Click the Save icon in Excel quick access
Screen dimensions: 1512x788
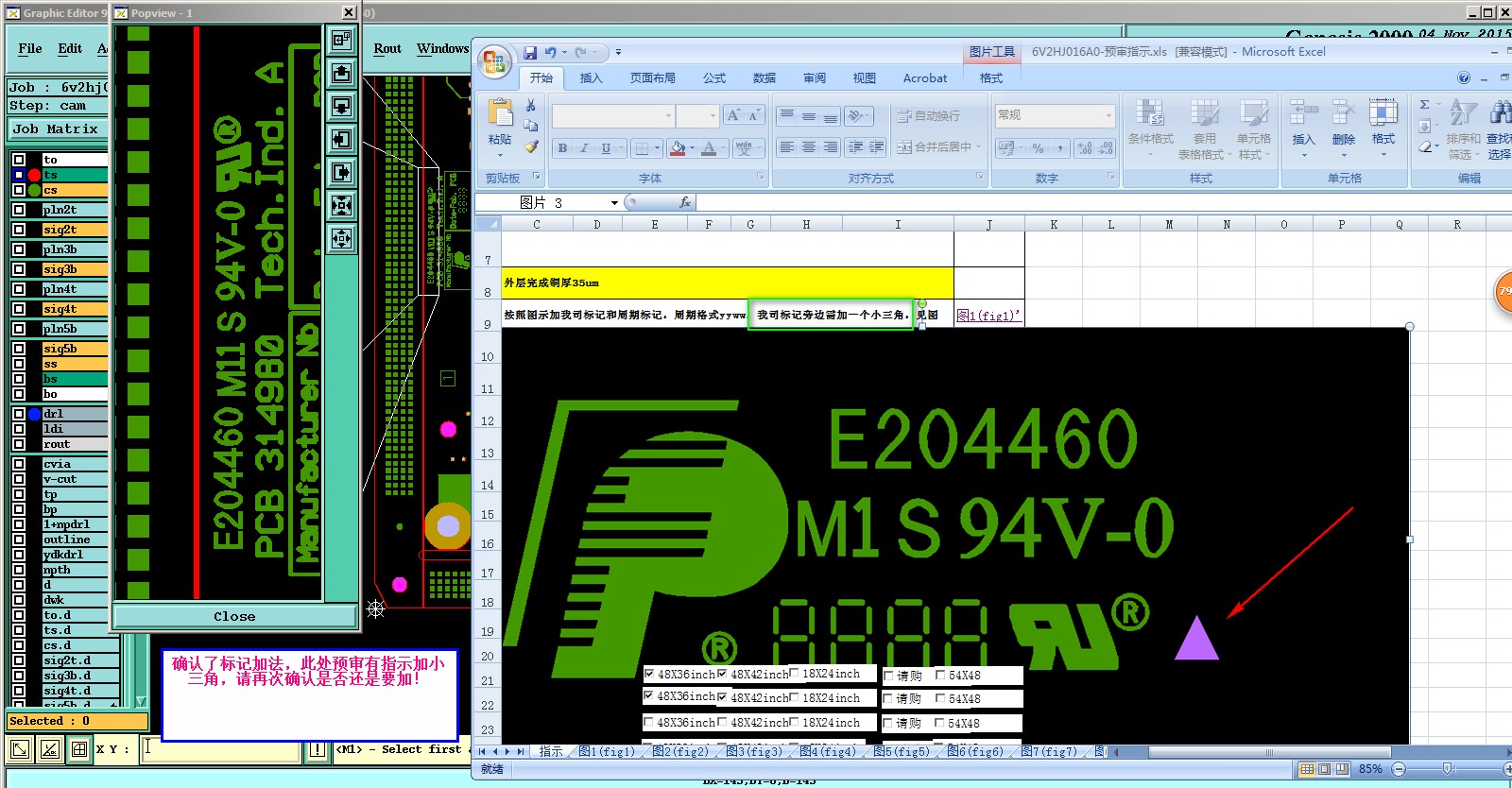click(x=530, y=53)
